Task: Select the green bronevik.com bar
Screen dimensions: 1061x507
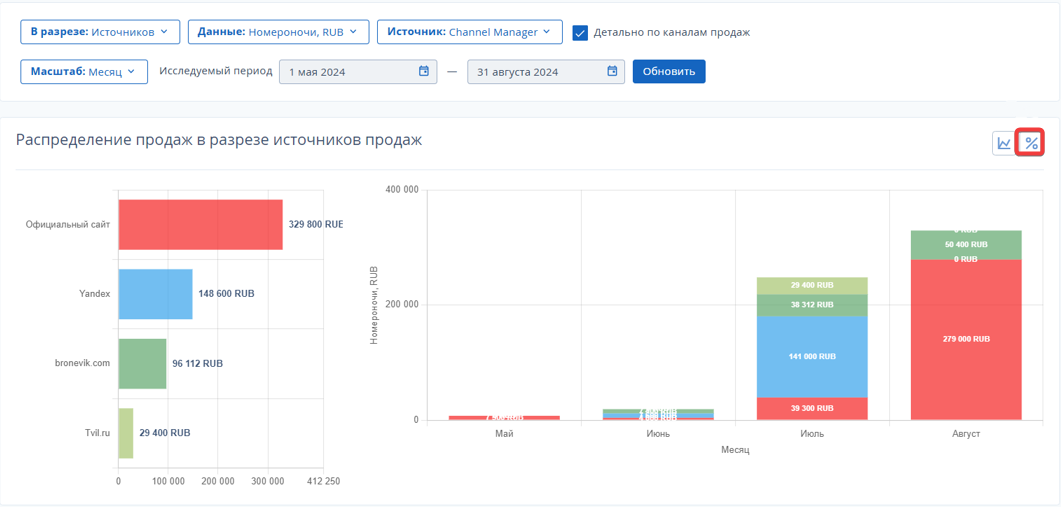Action: pos(142,363)
